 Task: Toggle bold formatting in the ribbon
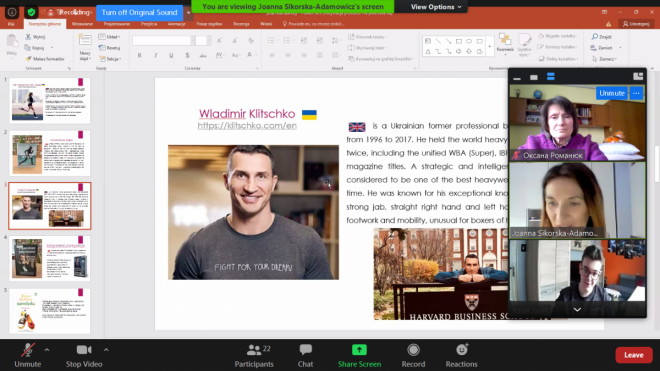[x=140, y=55]
